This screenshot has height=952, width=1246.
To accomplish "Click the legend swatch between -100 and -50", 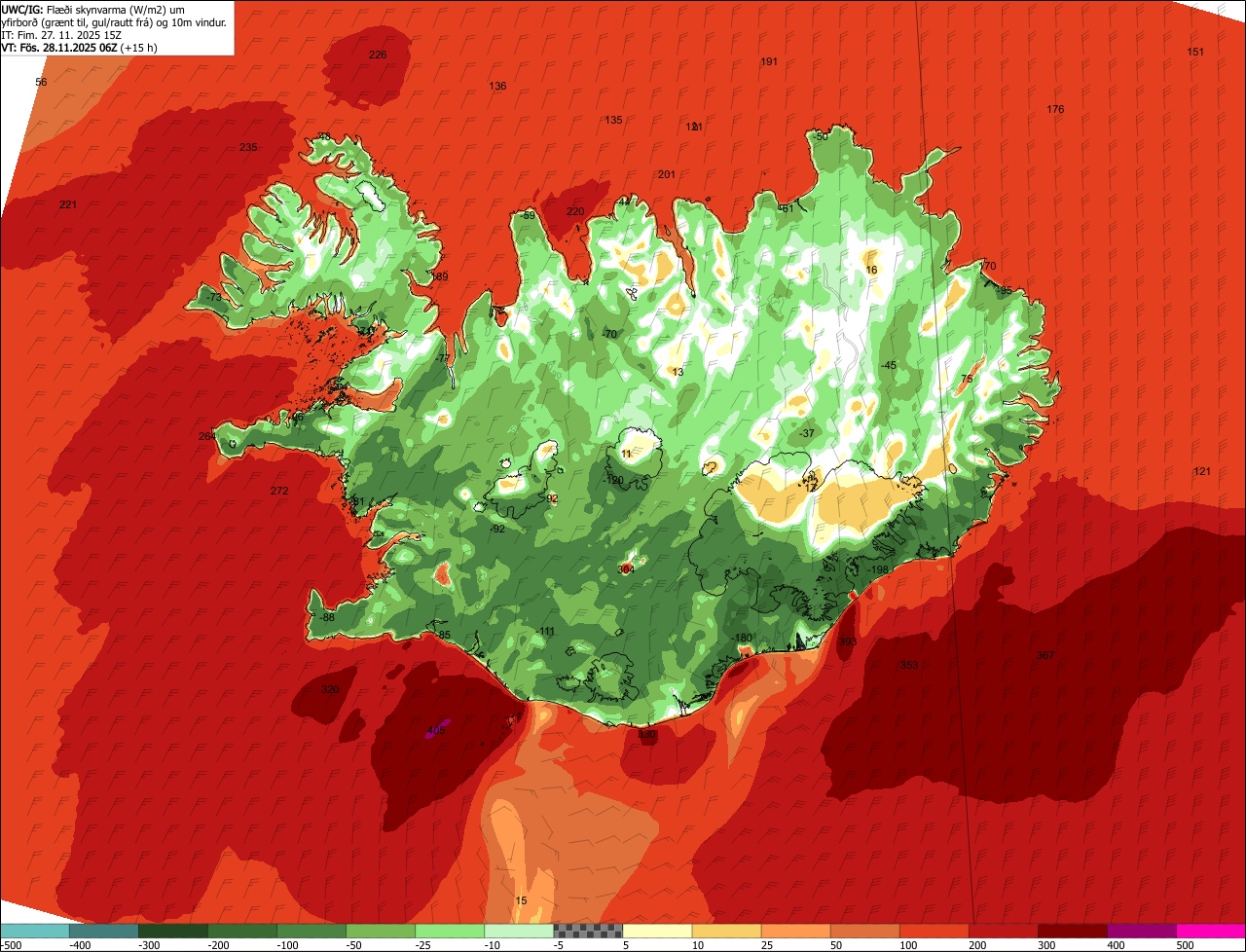I will pyautogui.click(x=311, y=931).
